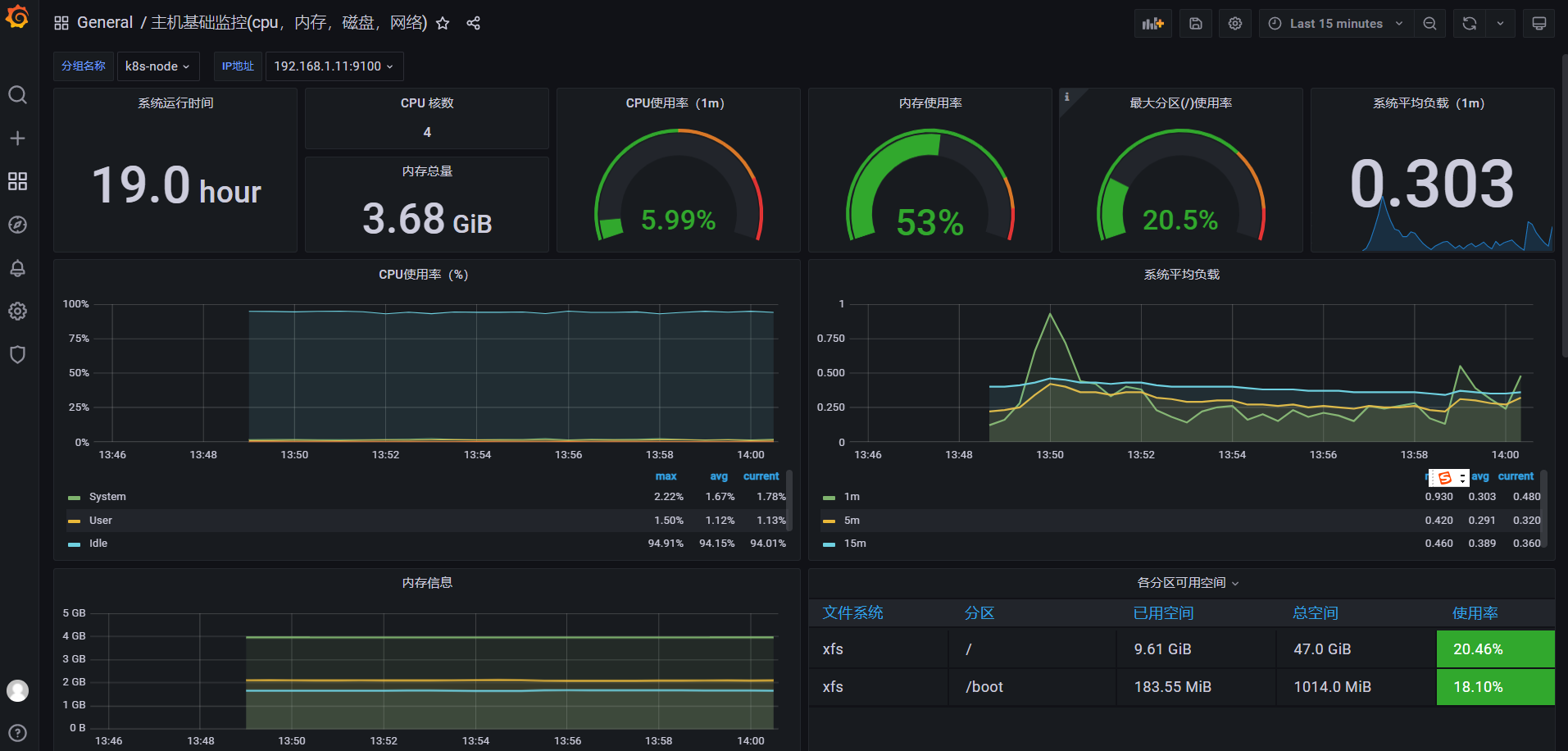The width and height of the screenshot is (1568, 751).
Task: Sort load legend by current column
Action: (1516, 476)
